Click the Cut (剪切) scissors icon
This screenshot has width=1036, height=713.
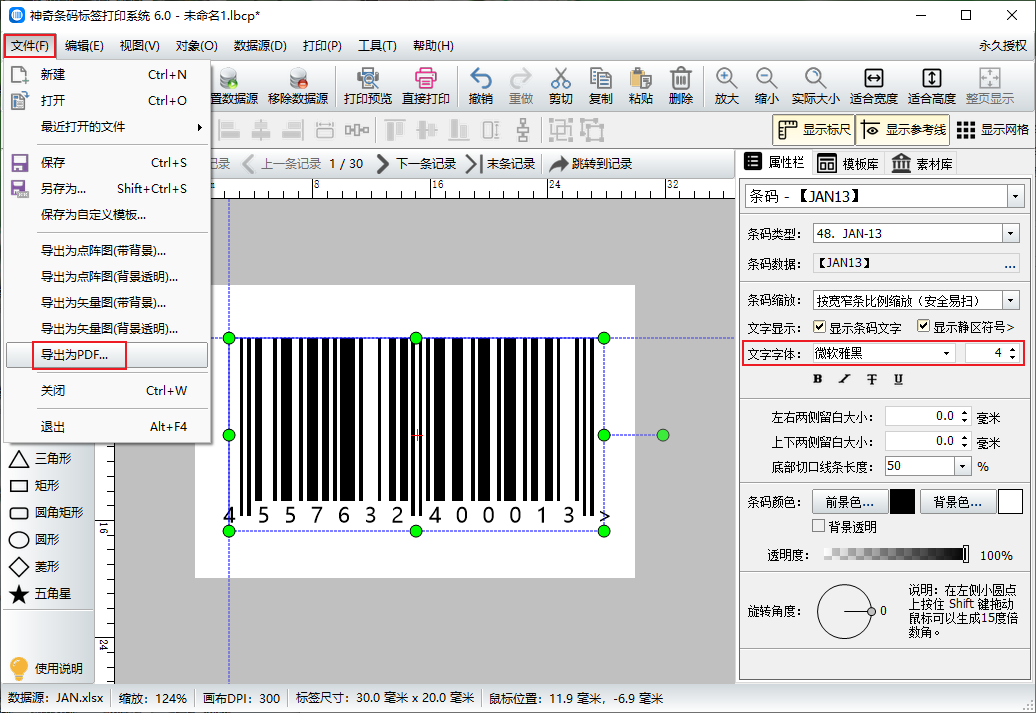pyautogui.click(x=560, y=79)
